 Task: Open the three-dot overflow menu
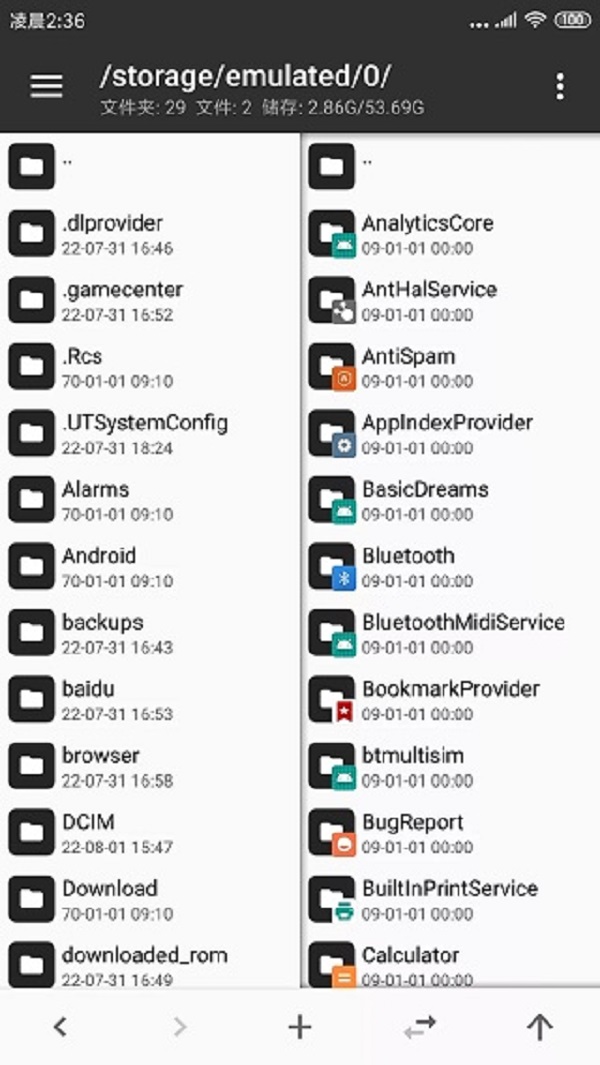[x=559, y=86]
